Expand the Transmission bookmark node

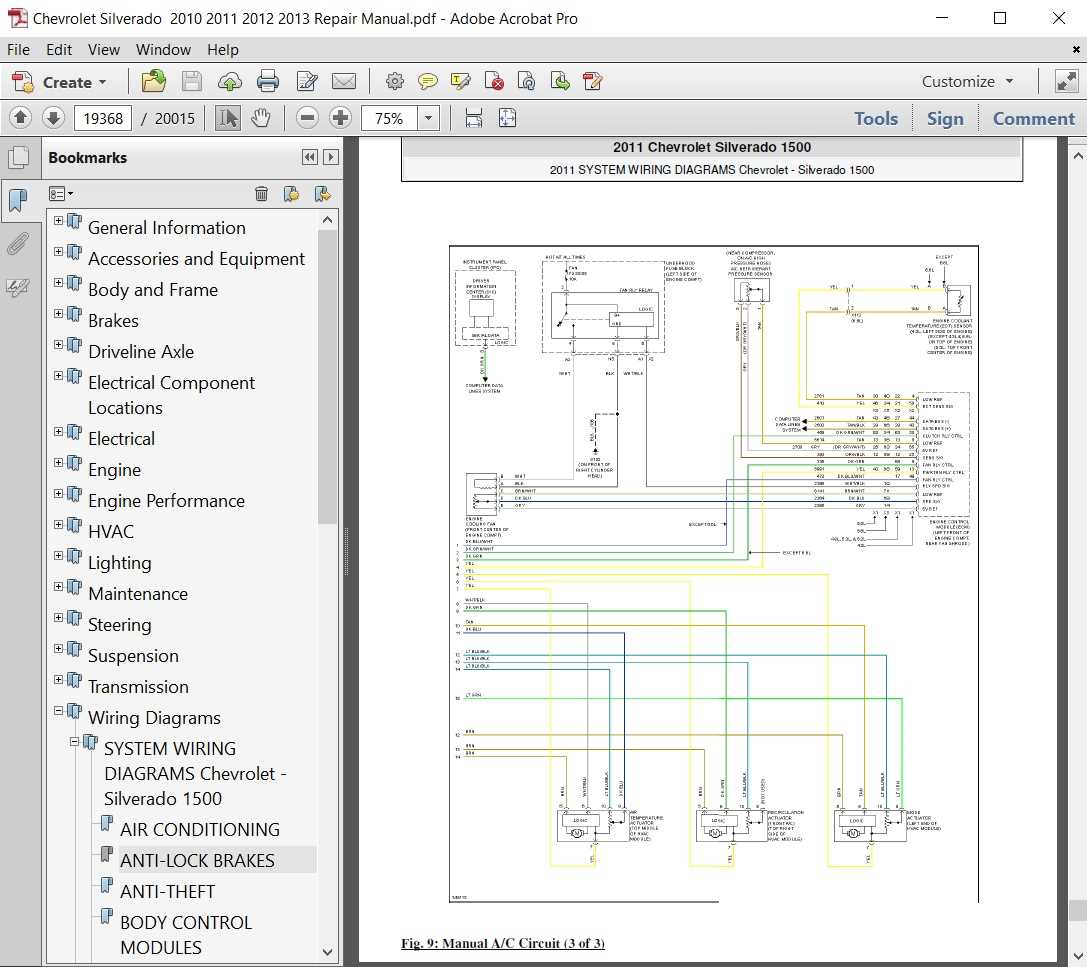pyautogui.click(x=58, y=679)
